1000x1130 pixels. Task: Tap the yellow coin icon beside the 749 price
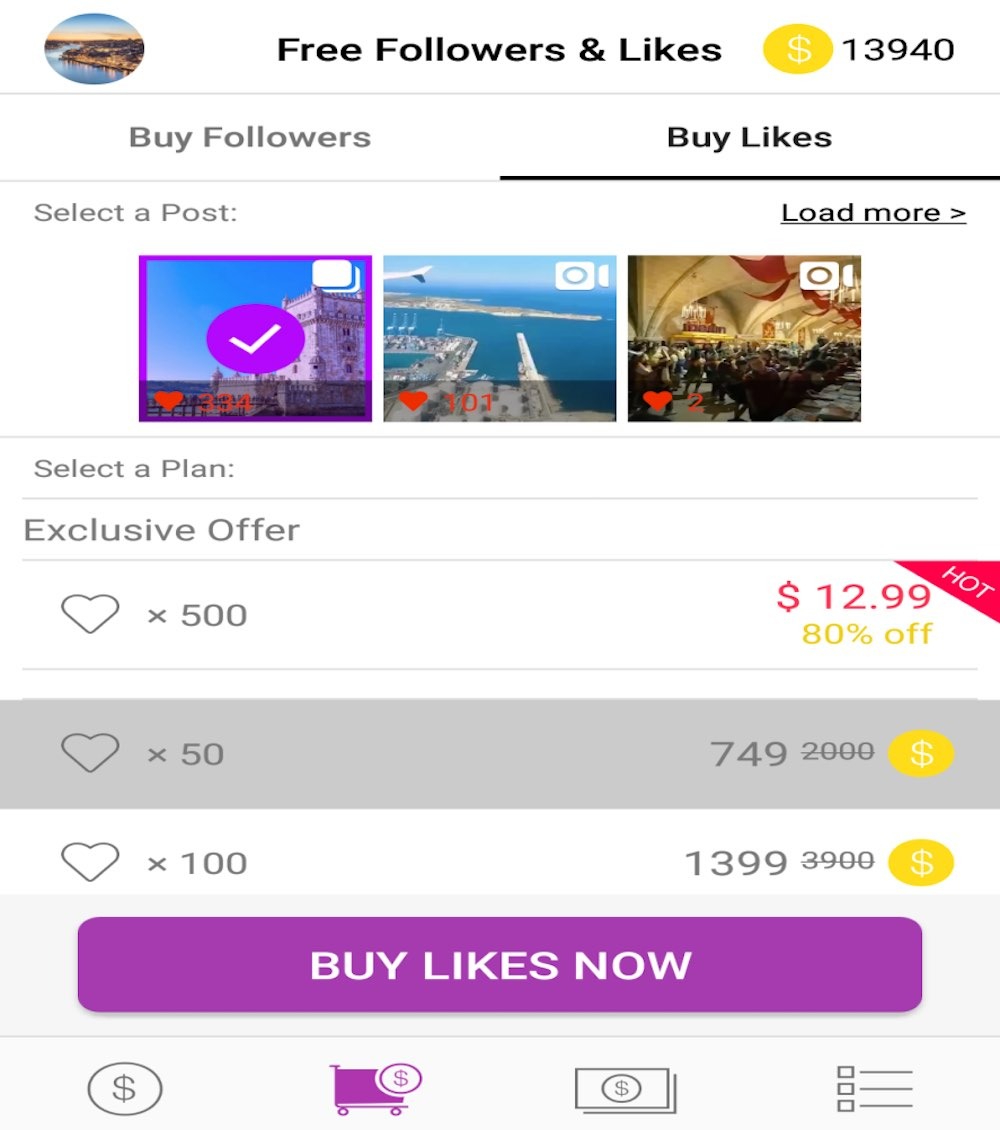tap(922, 753)
